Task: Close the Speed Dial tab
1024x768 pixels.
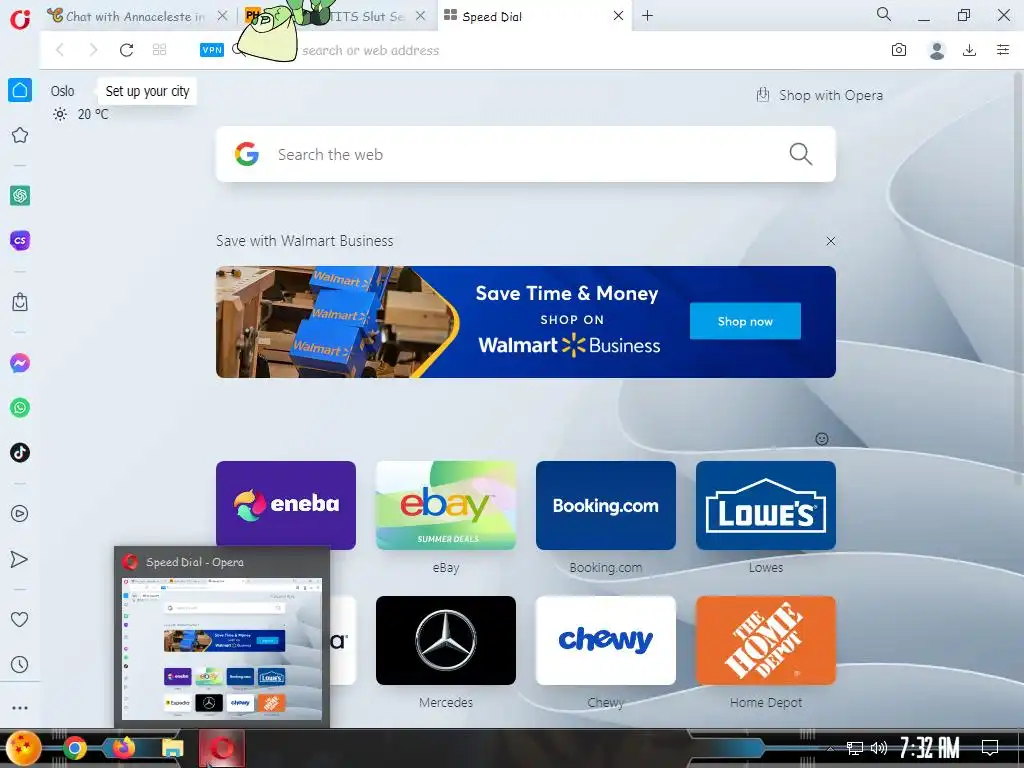Action: tap(618, 16)
